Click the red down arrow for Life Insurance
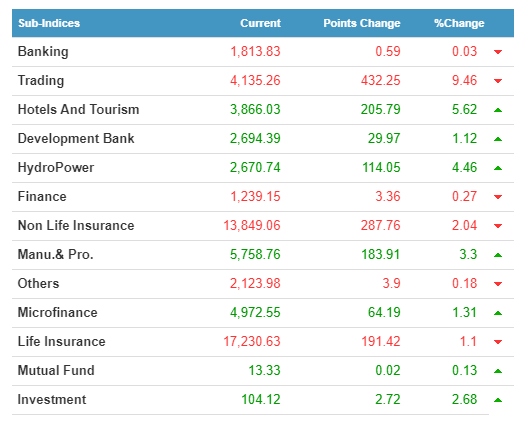Image resolution: width=529 pixels, height=421 pixels. [x=498, y=342]
